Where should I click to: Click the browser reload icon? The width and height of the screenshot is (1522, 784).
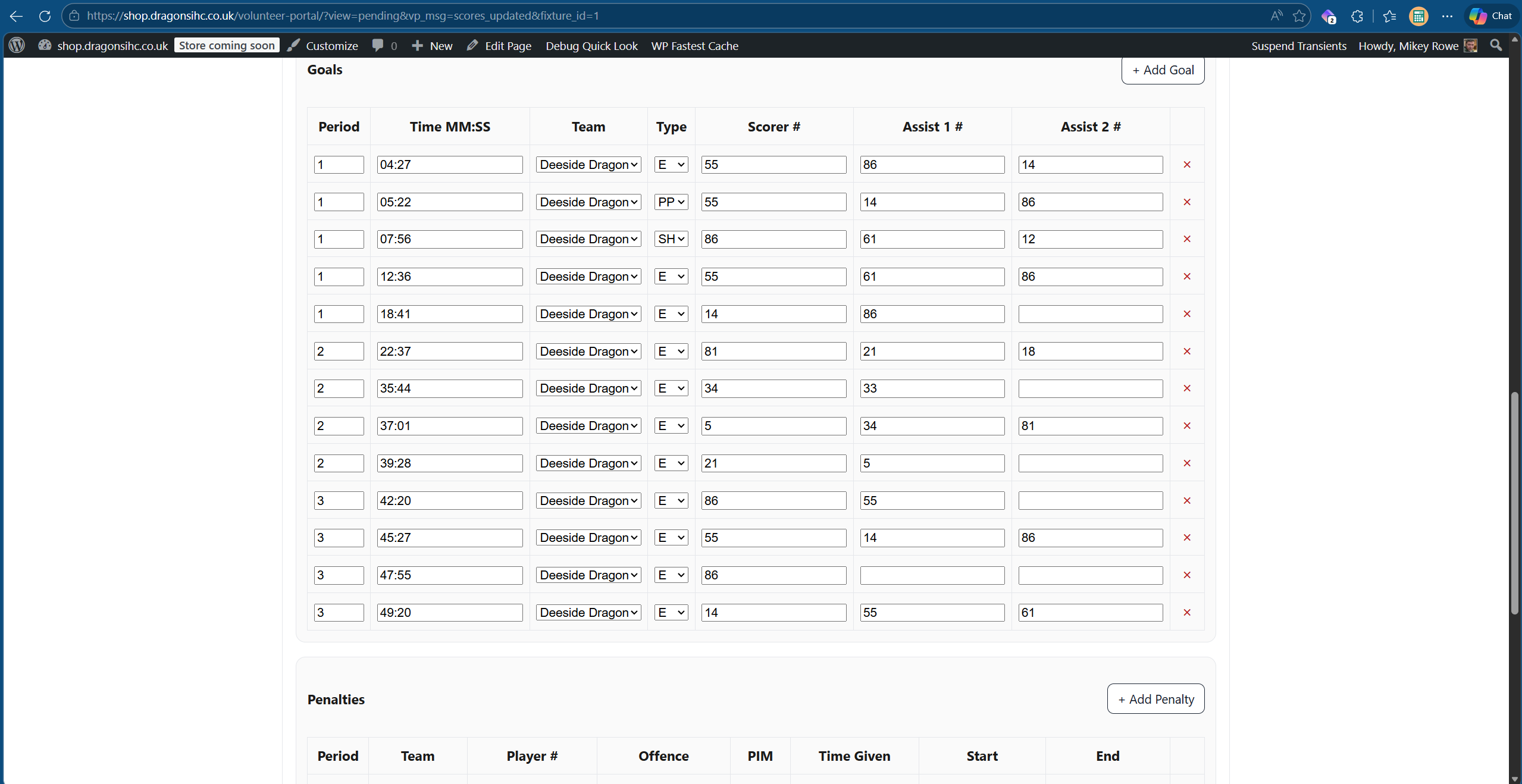45,16
